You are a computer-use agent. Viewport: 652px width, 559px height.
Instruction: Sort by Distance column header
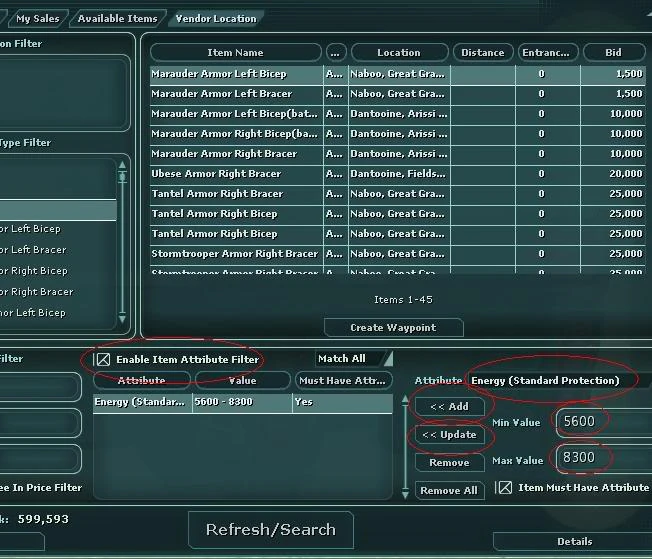(x=482, y=53)
